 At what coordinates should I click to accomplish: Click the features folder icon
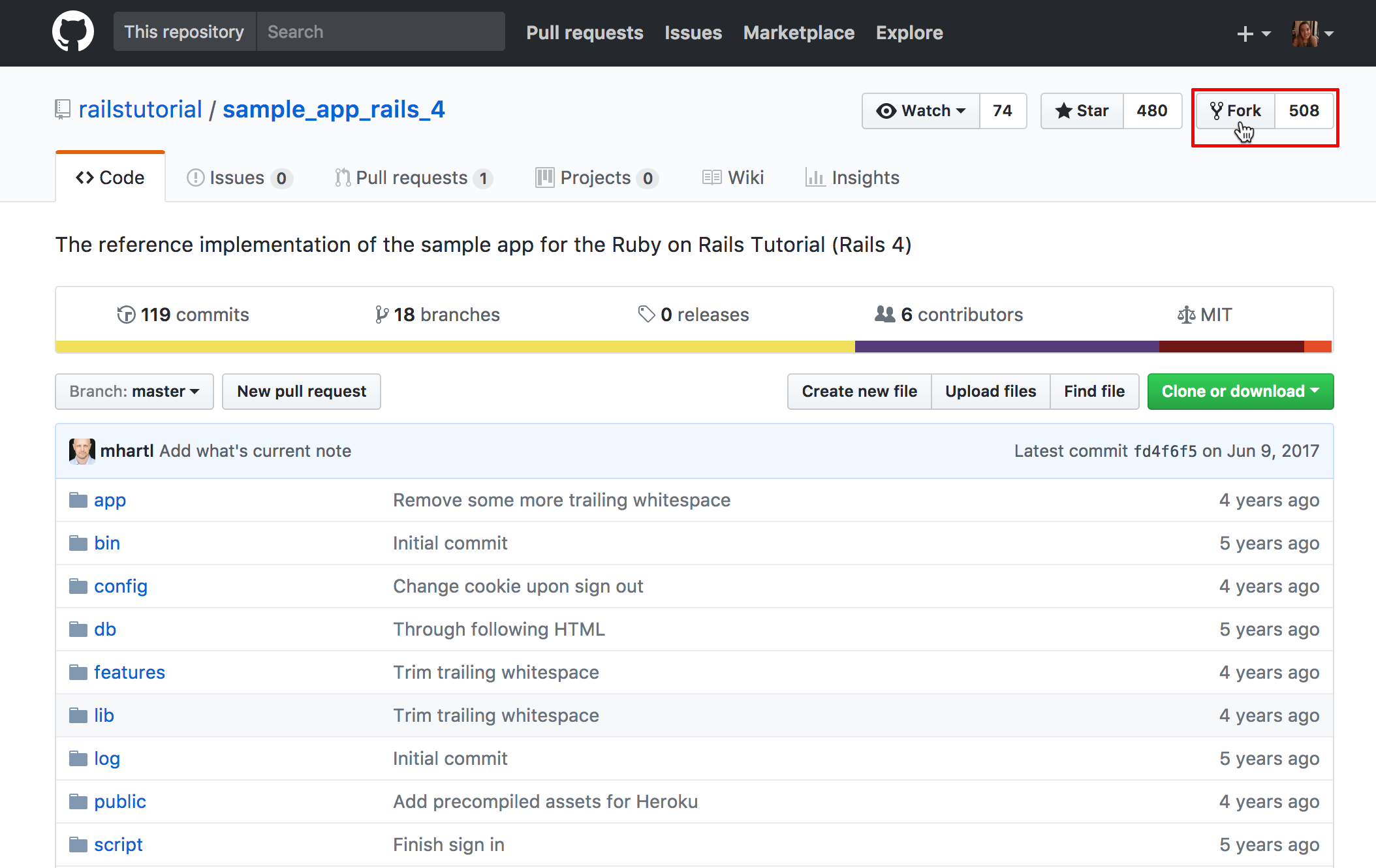78,672
